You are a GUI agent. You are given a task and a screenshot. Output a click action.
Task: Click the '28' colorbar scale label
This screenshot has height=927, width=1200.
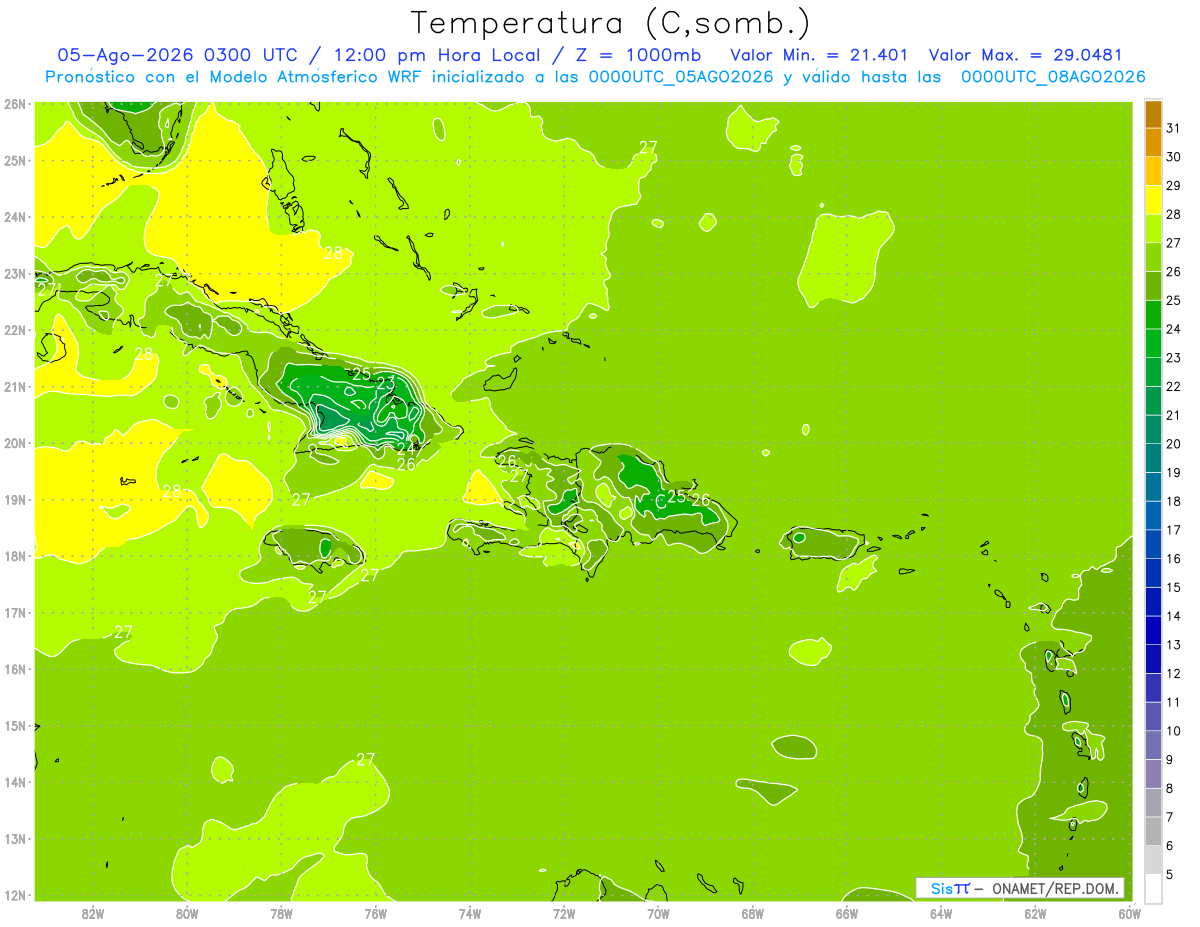point(1173,214)
